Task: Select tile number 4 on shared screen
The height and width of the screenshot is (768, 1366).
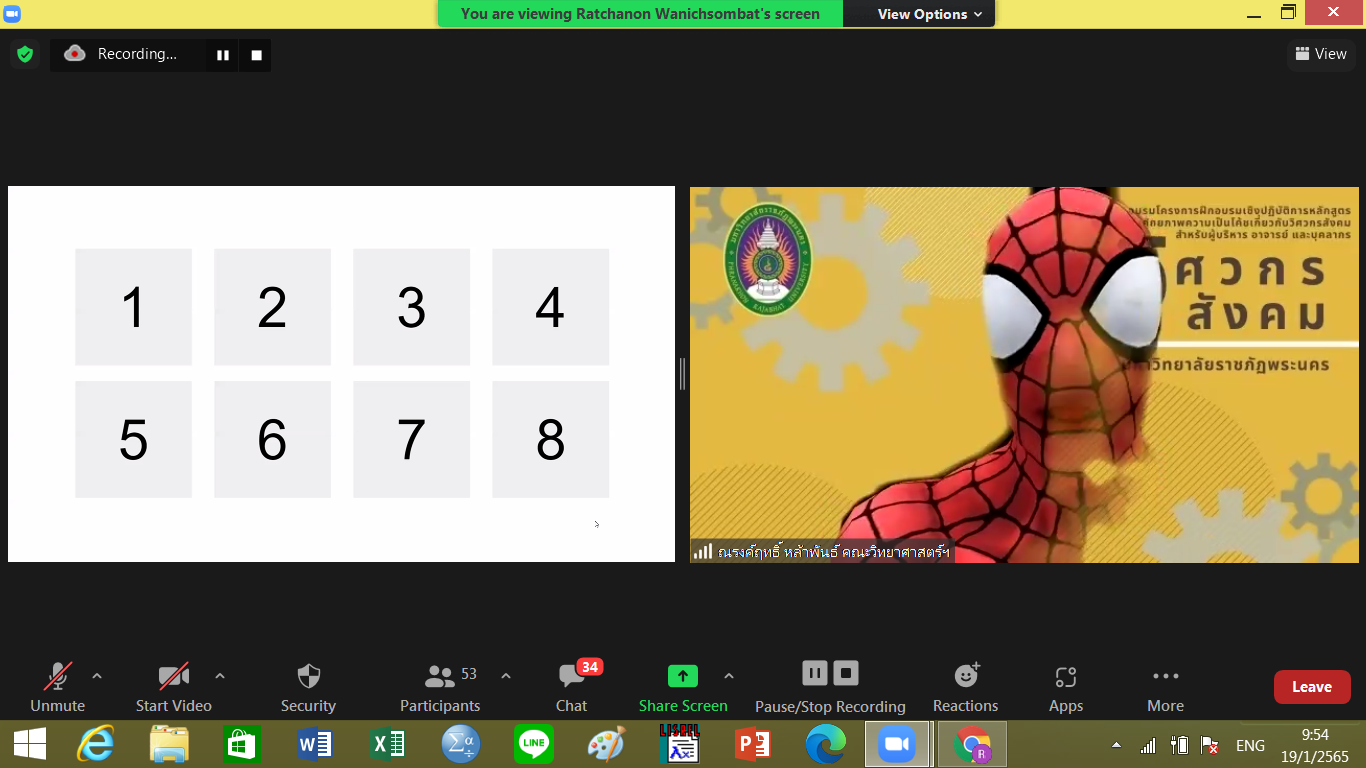Action: pyautogui.click(x=550, y=307)
